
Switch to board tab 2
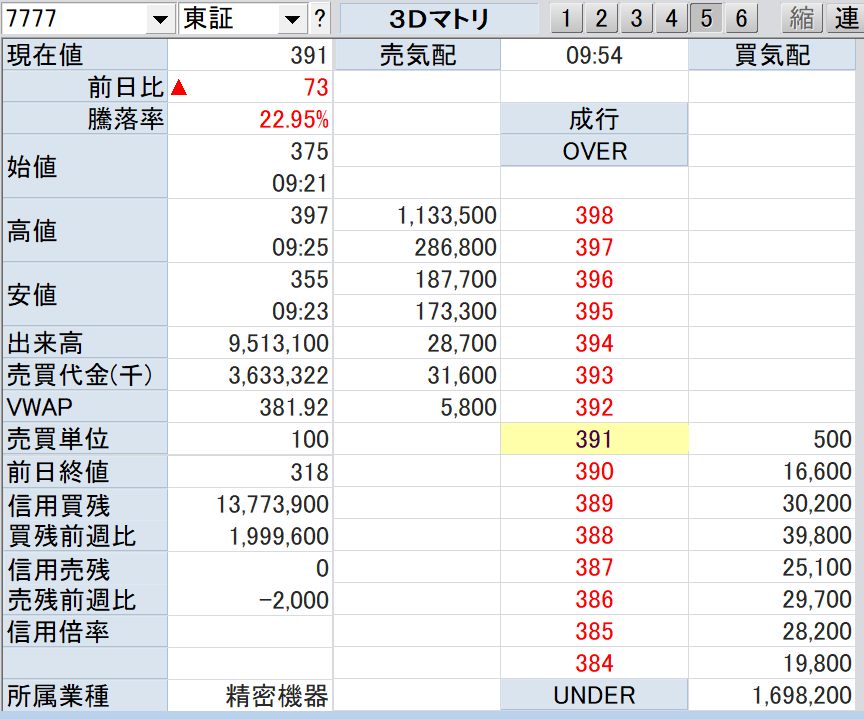pyautogui.click(x=601, y=18)
